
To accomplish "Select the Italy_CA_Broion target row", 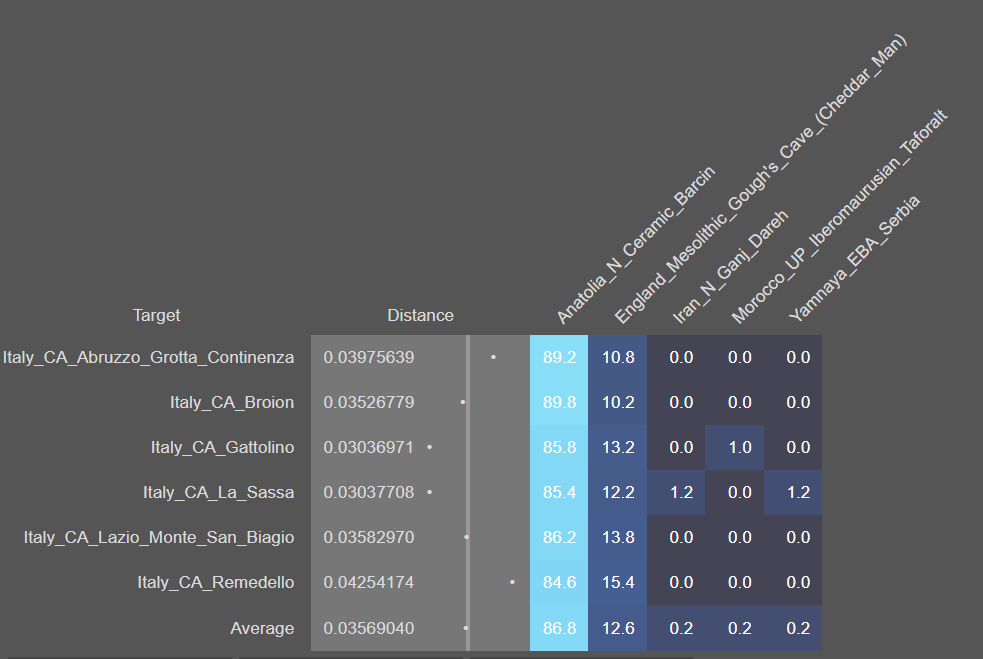I will point(232,402).
